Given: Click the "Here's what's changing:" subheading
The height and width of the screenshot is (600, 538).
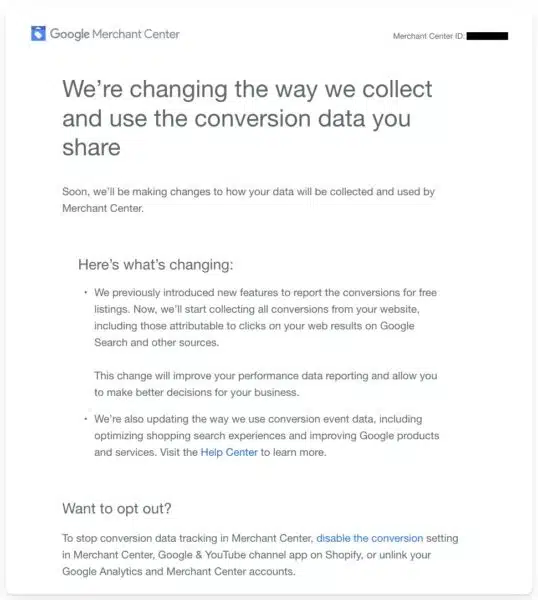Looking at the screenshot, I should [155, 265].
